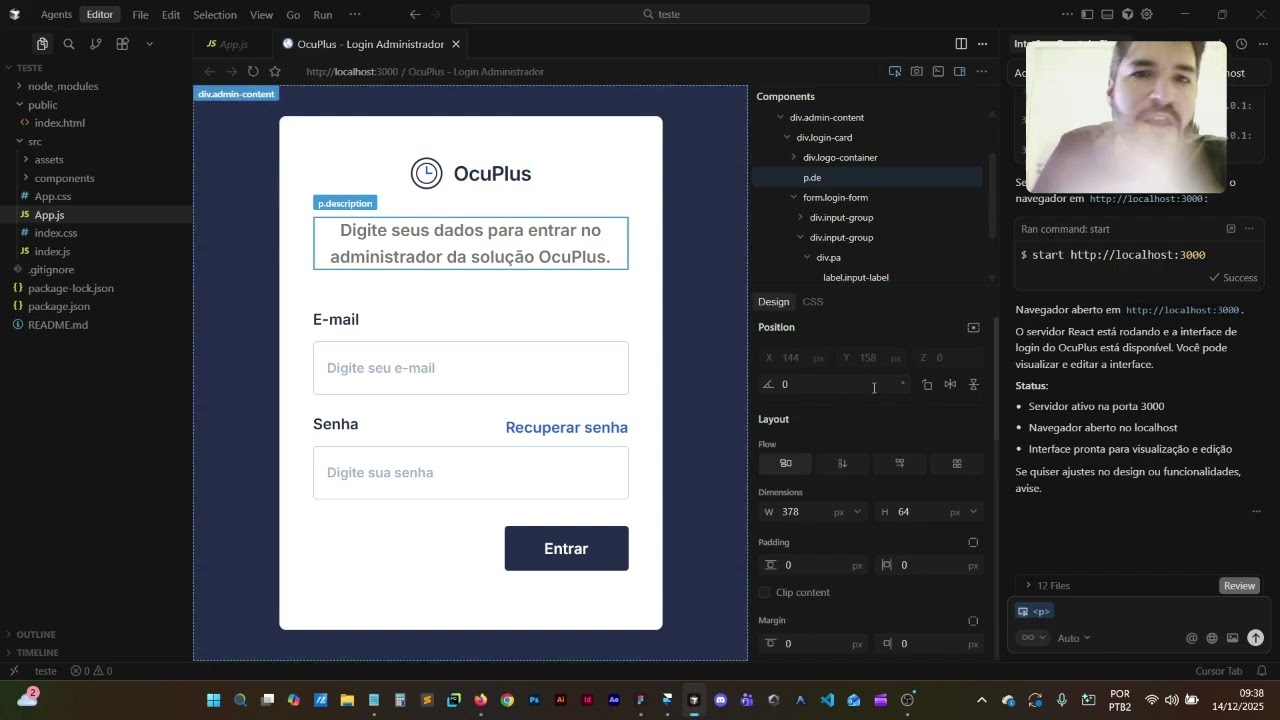Select form.login-form in Components tree
The height and width of the screenshot is (720, 1280).
pyautogui.click(x=837, y=198)
